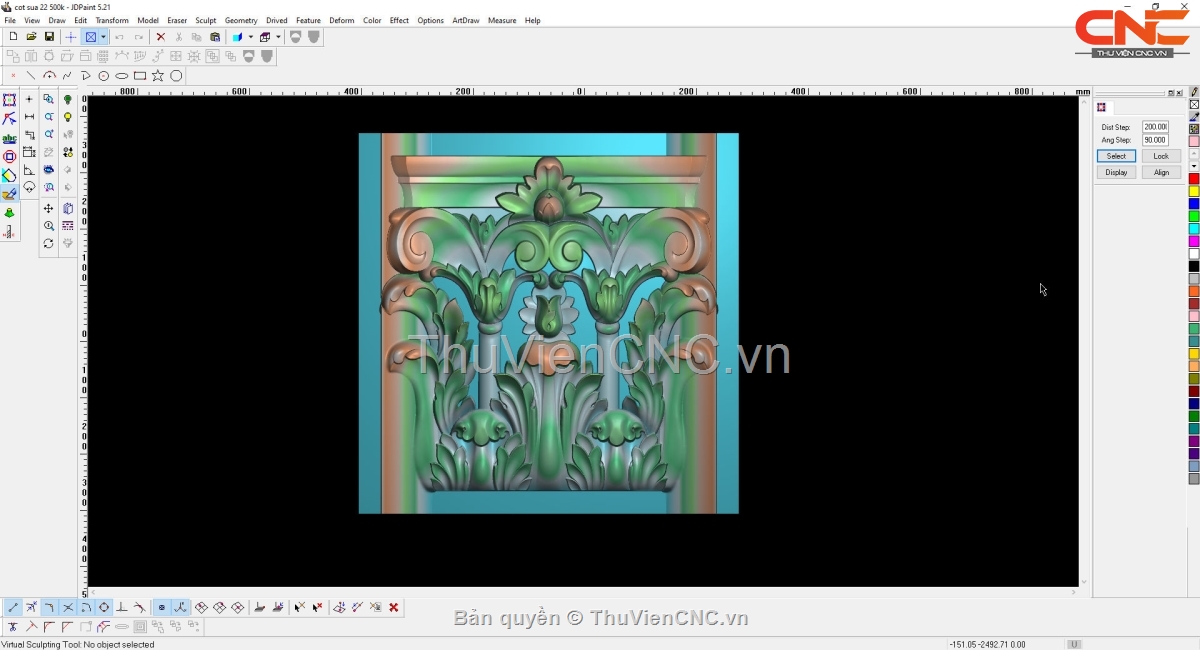Click the Save floppy disk icon
1200x650 pixels.
tap(49, 37)
